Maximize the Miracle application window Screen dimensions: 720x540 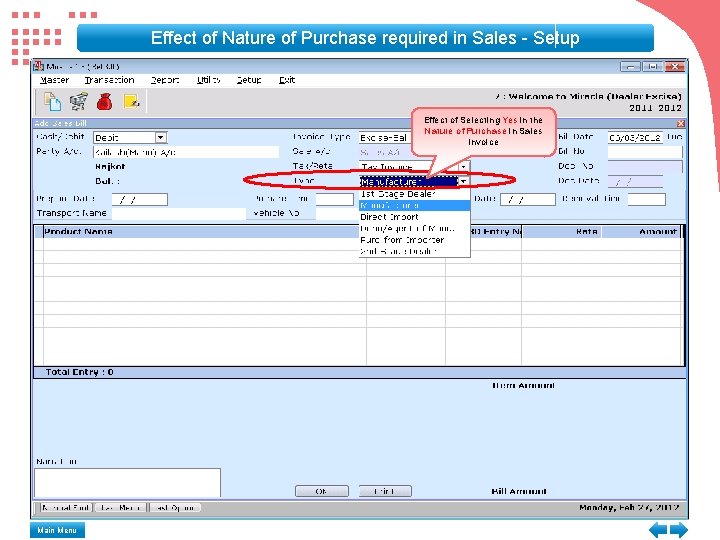point(652,67)
